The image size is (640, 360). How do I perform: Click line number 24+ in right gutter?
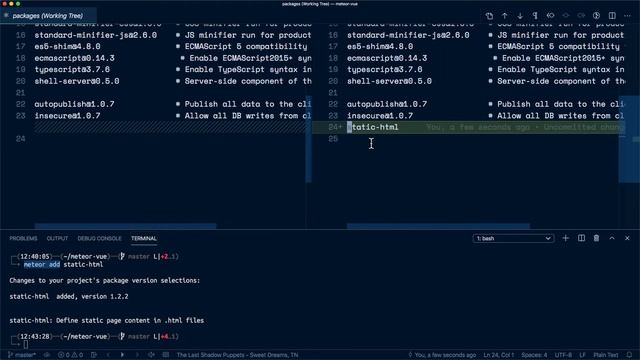[x=335, y=127]
